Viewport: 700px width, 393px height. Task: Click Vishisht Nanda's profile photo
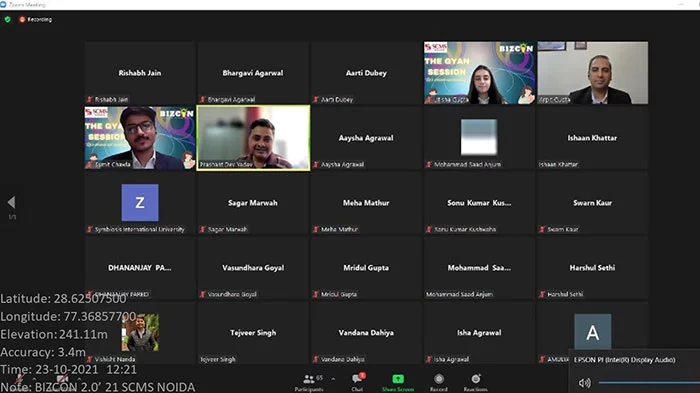(x=140, y=332)
